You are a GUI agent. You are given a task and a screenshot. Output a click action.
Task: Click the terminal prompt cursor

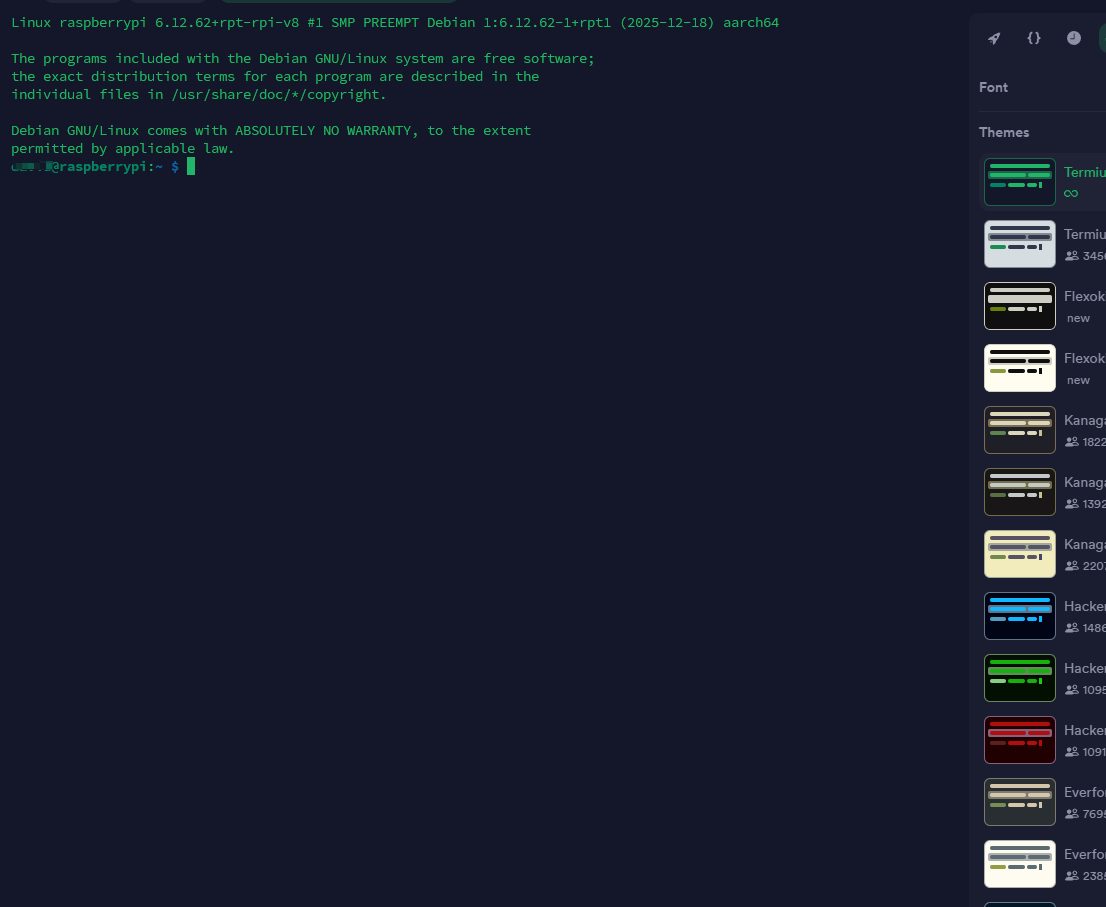tap(190, 166)
